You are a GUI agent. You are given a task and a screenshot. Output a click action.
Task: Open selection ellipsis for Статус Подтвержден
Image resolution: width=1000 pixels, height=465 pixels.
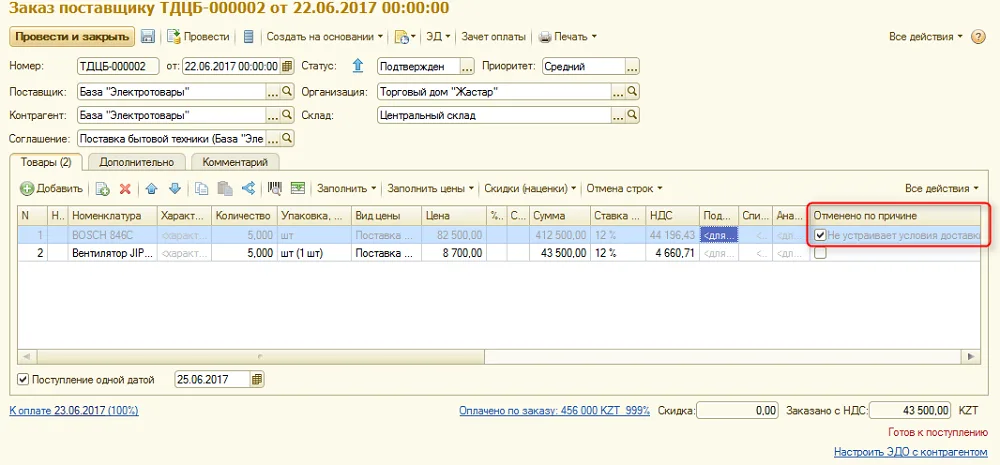click(467, 66)
